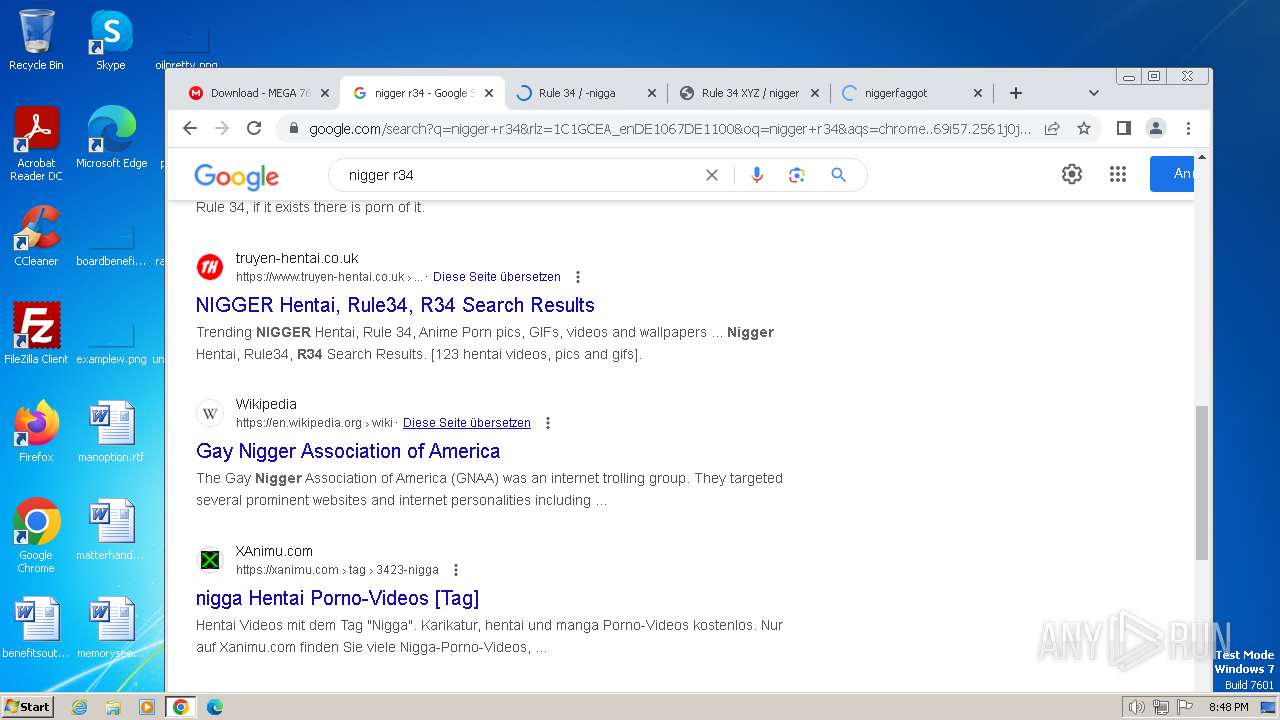Select the memorysee document on desktop
This screenshot has height=720, width=1280.
111,628
